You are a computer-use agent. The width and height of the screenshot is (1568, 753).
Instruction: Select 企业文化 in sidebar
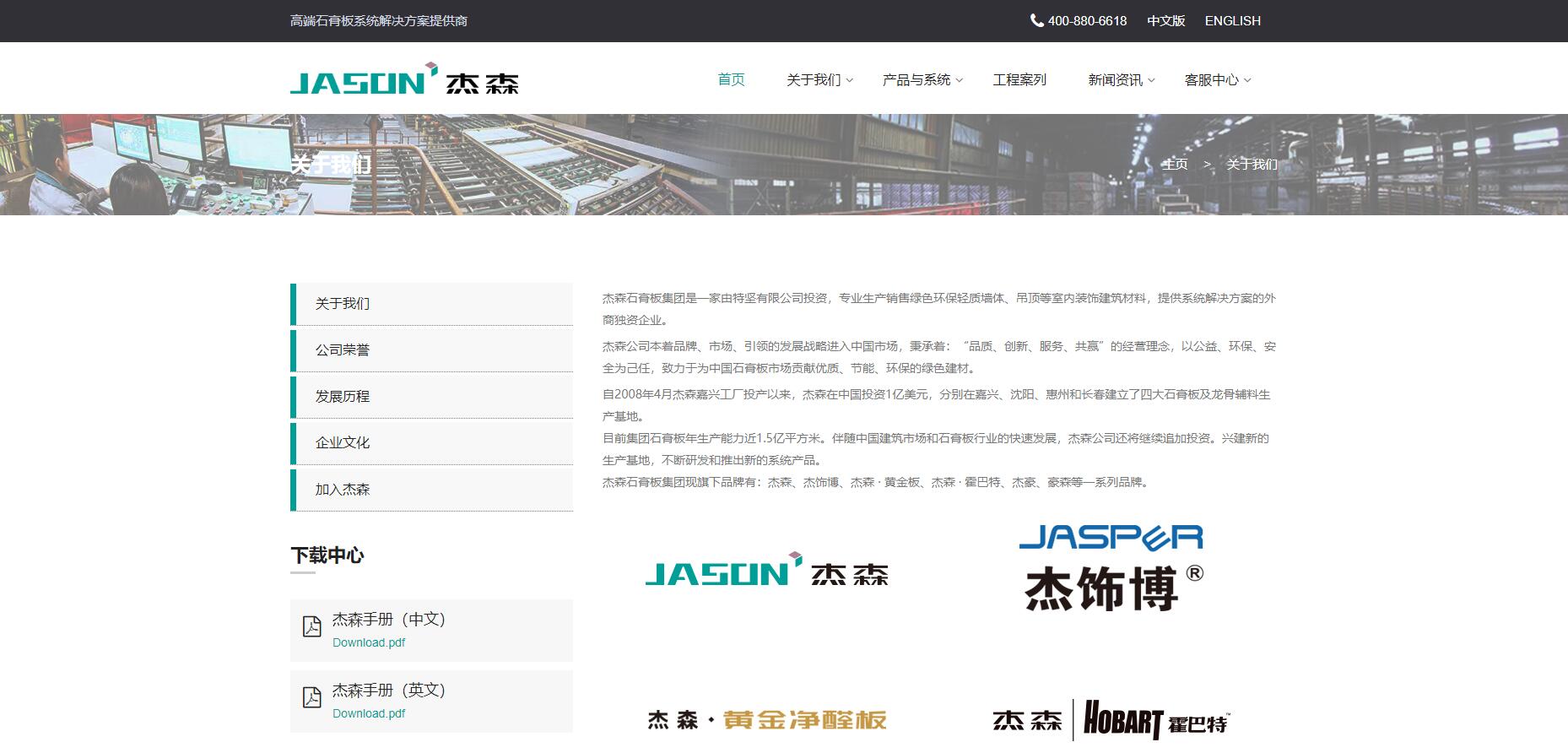click(x=431, y=443)
